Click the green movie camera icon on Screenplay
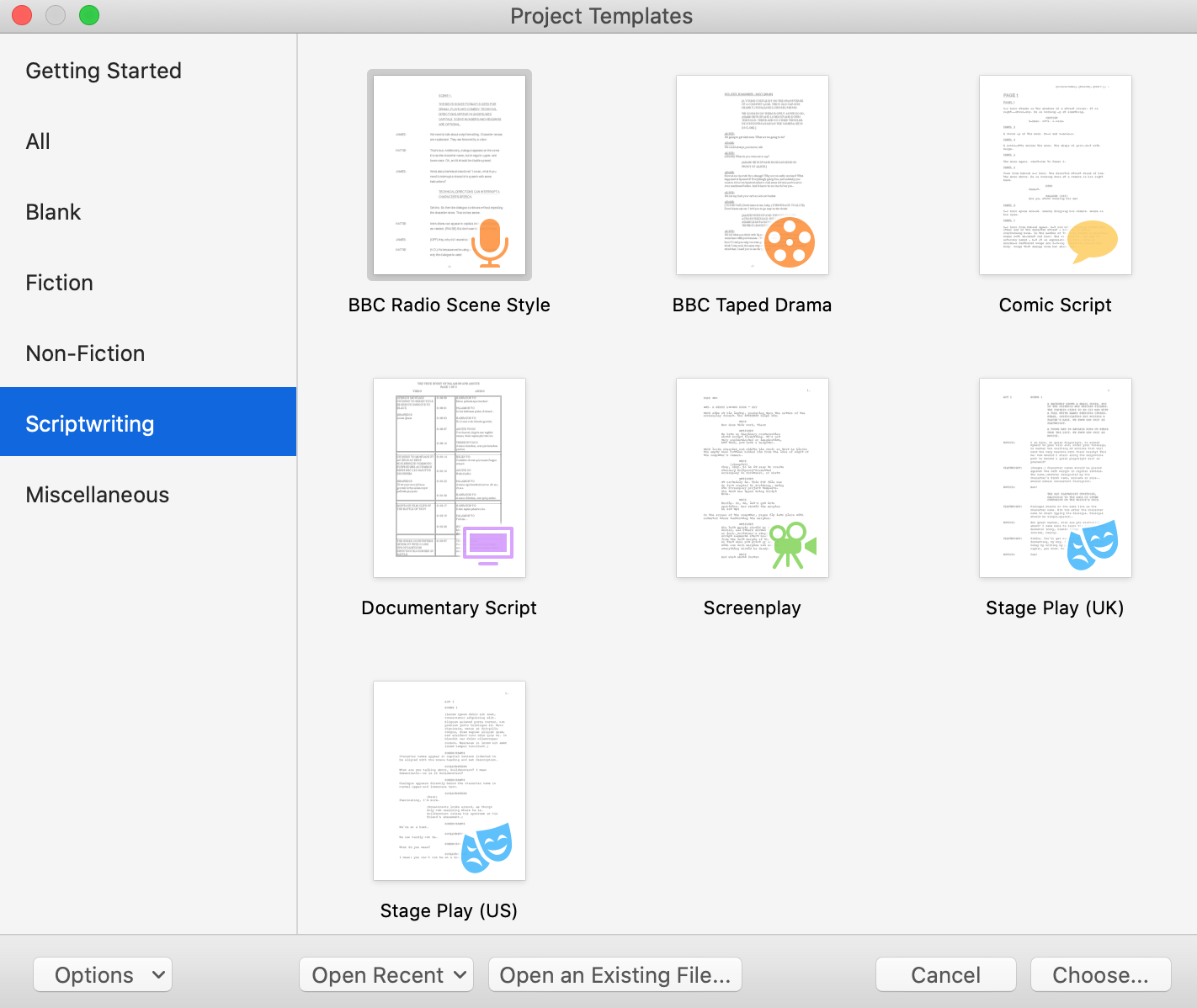1197x1008 pixels. point(793,545)
